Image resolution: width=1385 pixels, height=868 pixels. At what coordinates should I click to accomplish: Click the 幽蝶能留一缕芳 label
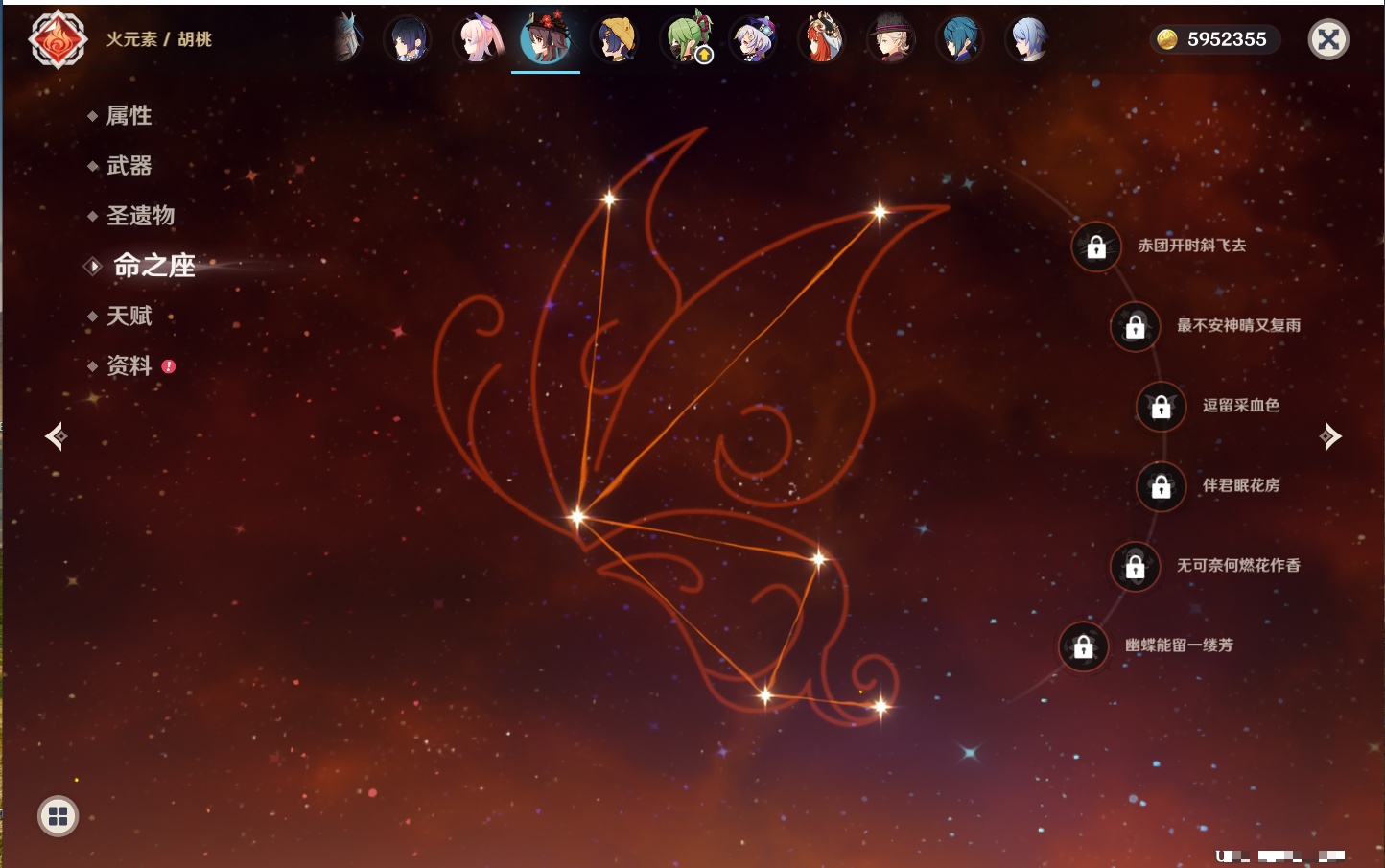coord(1179,645)
